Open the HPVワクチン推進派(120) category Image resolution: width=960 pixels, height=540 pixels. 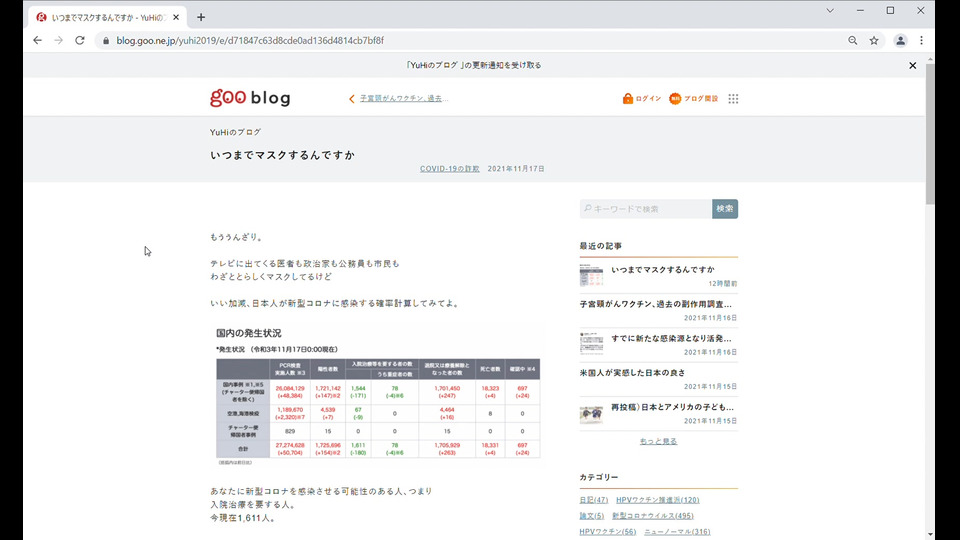coord(658,500)
